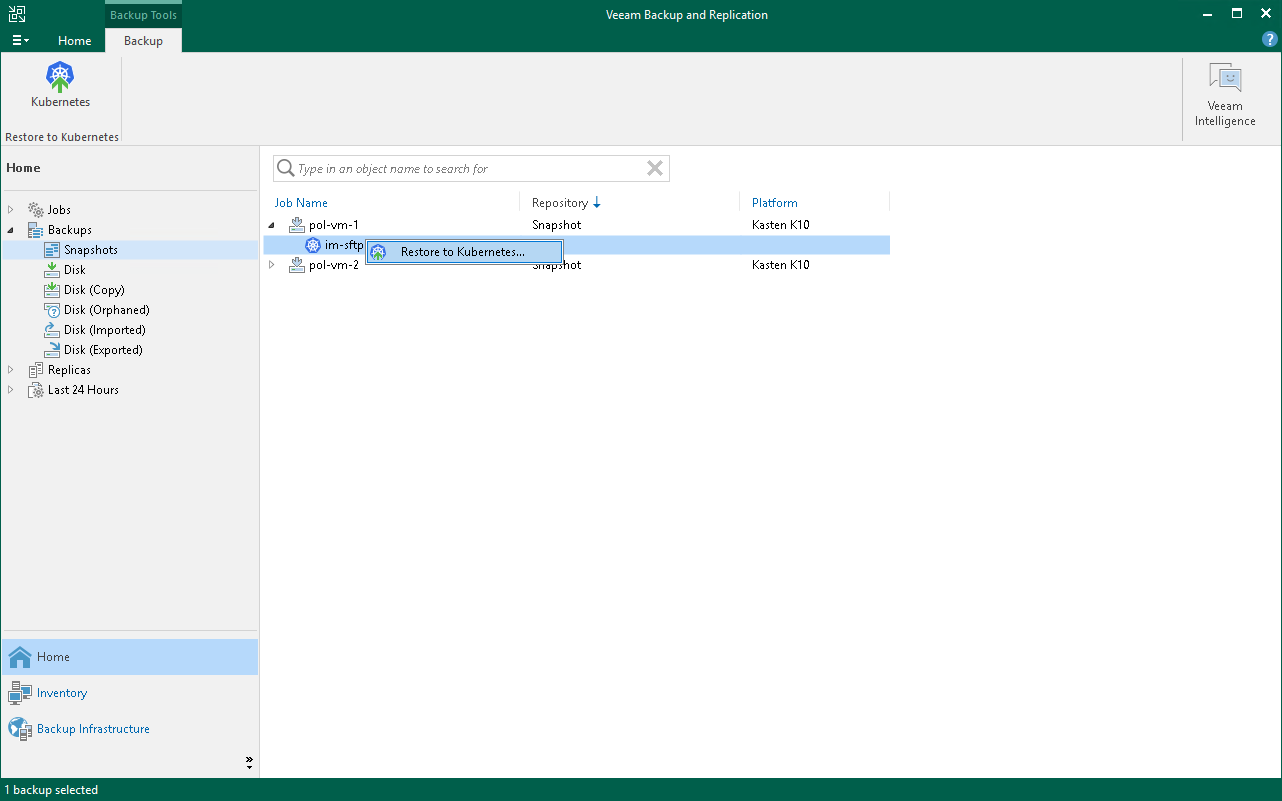The width and height of the screenshot is (1282, 801).
Task: Open Veeam Intelligence panel
Action: click(1225, 96)
